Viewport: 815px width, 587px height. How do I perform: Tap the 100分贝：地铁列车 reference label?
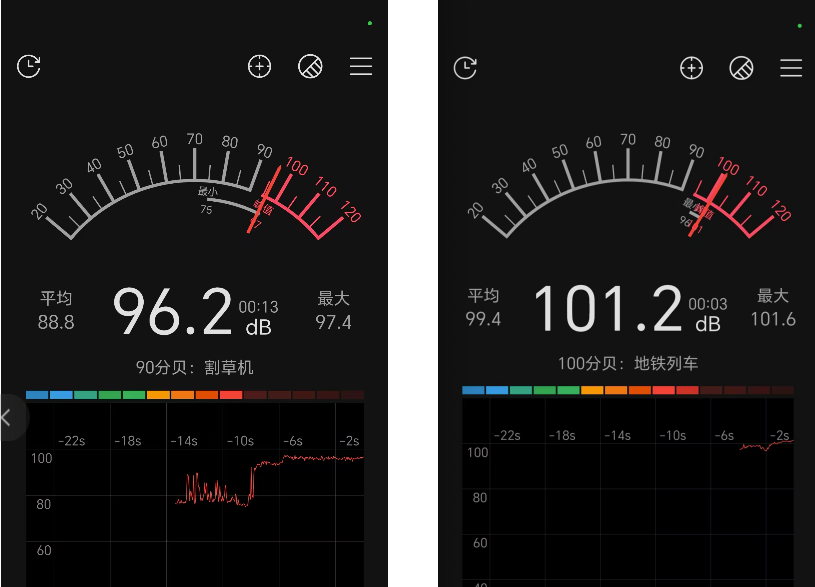628,364
